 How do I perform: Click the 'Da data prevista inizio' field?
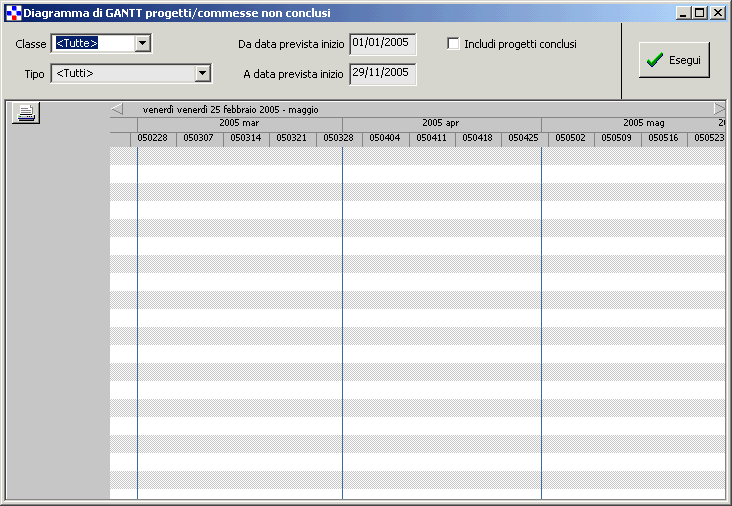382,44
